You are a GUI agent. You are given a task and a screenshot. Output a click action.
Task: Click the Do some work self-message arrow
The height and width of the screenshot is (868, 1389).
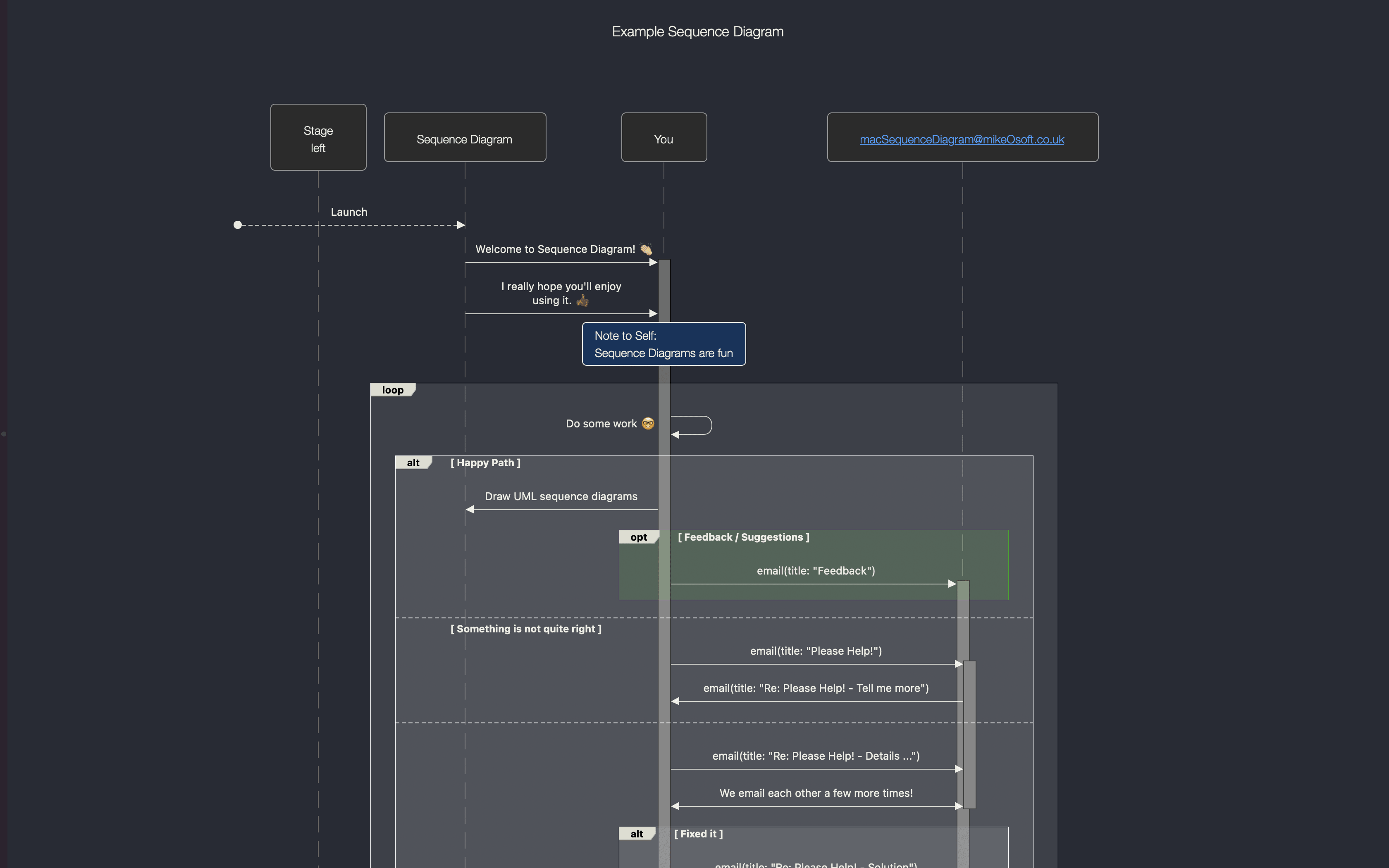692,425
